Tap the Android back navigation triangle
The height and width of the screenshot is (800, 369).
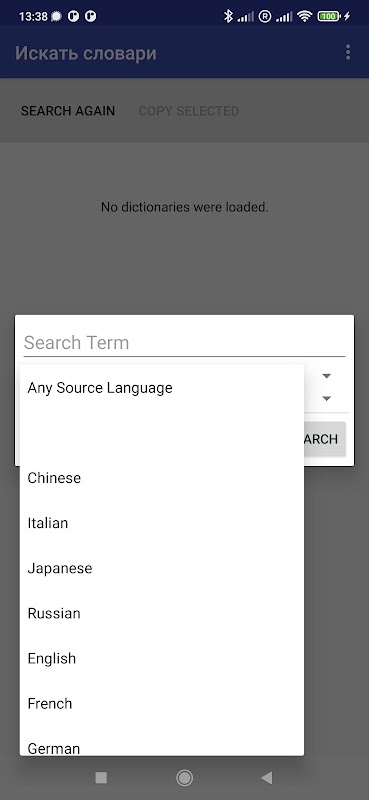(x=266, y=778)
